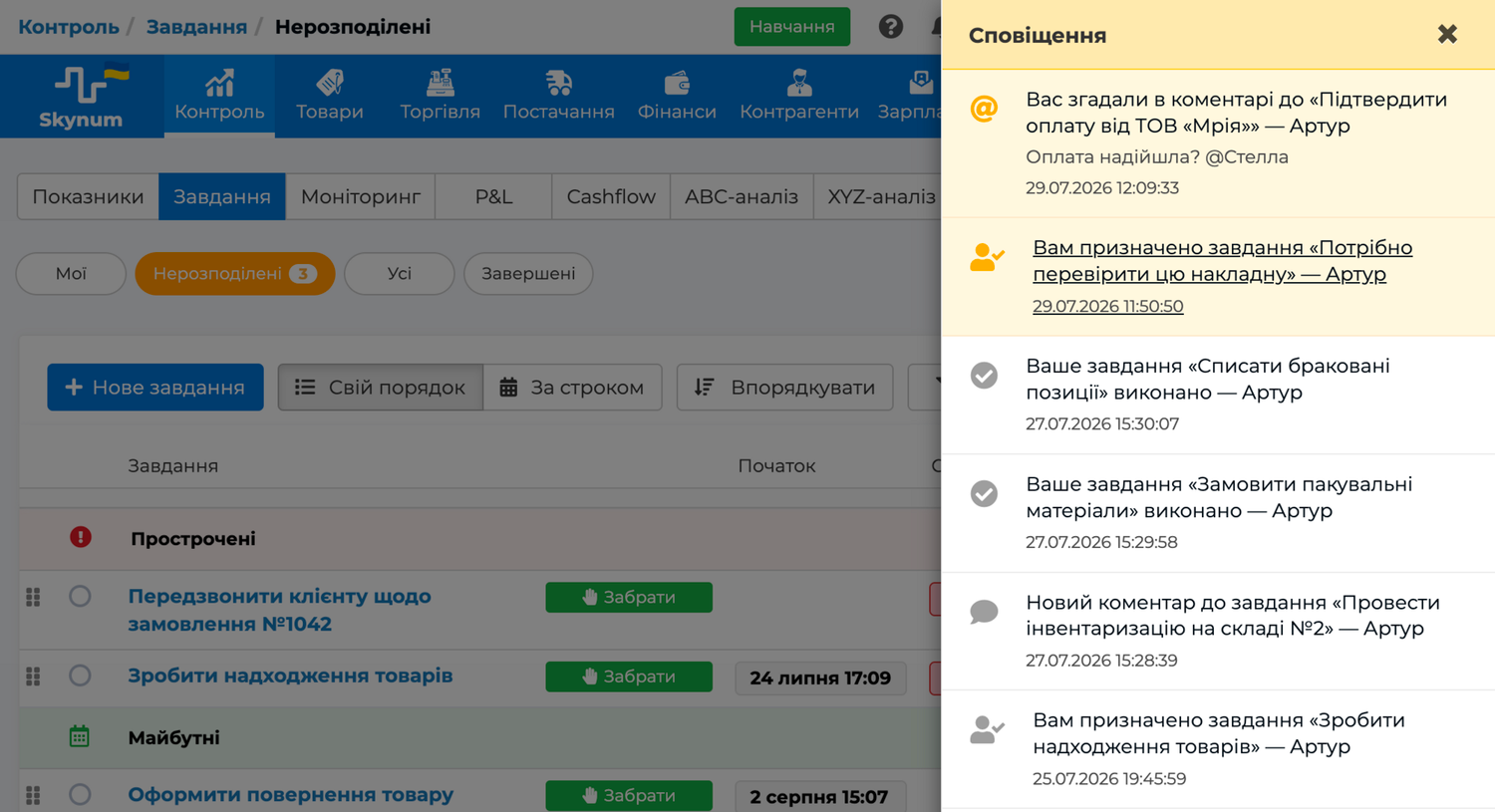Click start date 2 серпня 15:07
Screen dimensions: 1495x812
(x=820, y=796)
